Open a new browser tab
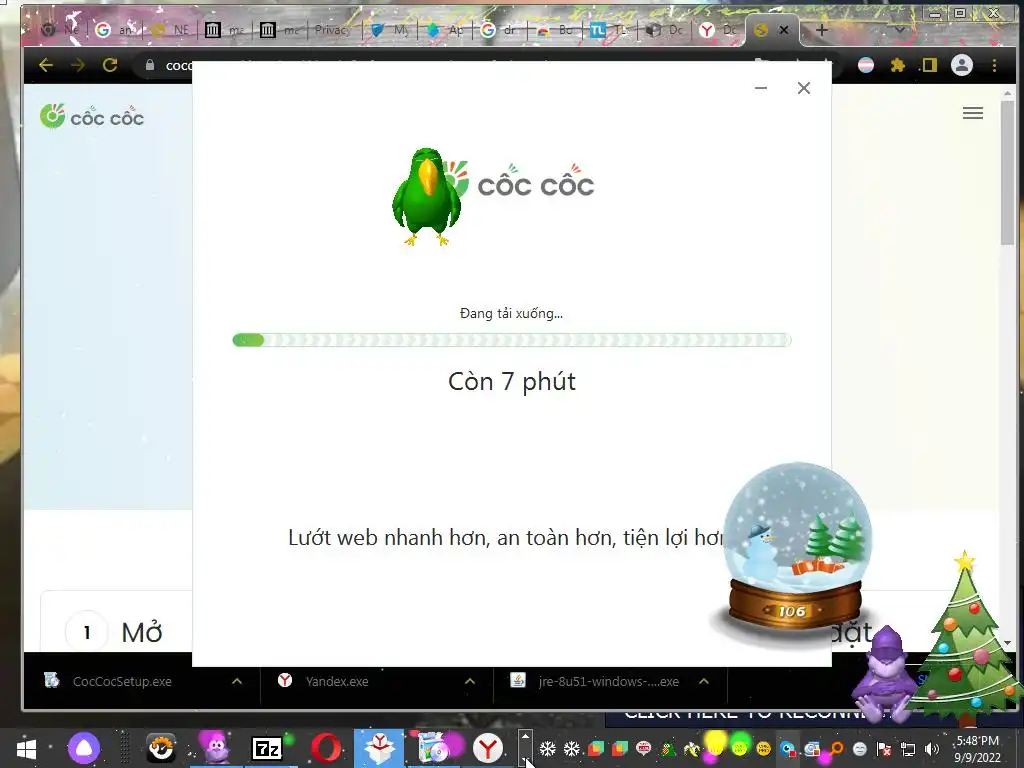The image size is (1024, 768). (x=822, y=30)
